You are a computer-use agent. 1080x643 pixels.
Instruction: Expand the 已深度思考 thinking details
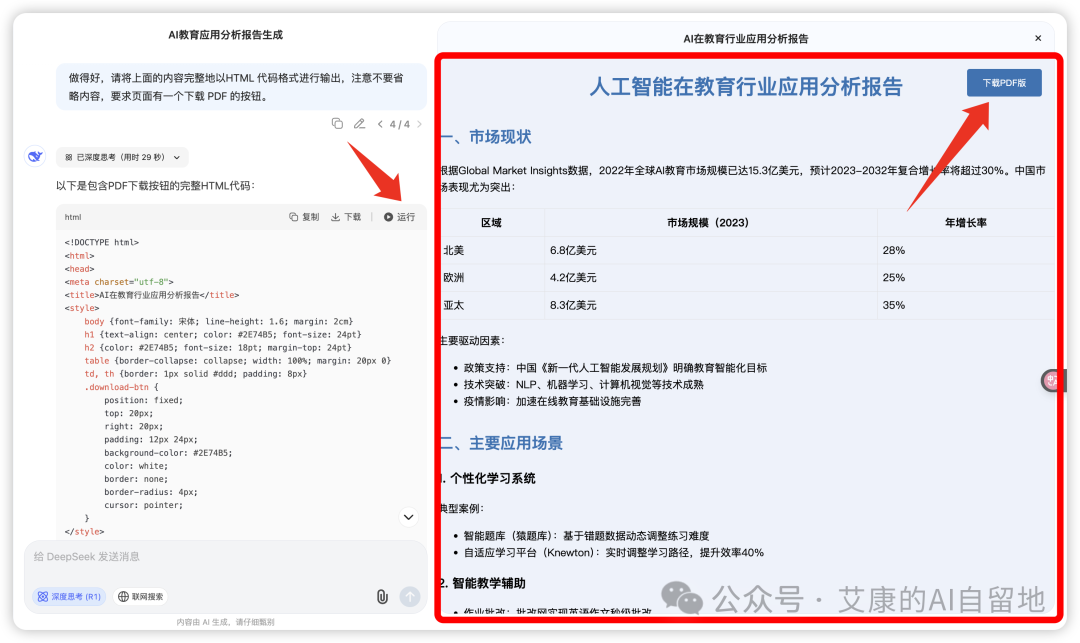coord(122,157)
